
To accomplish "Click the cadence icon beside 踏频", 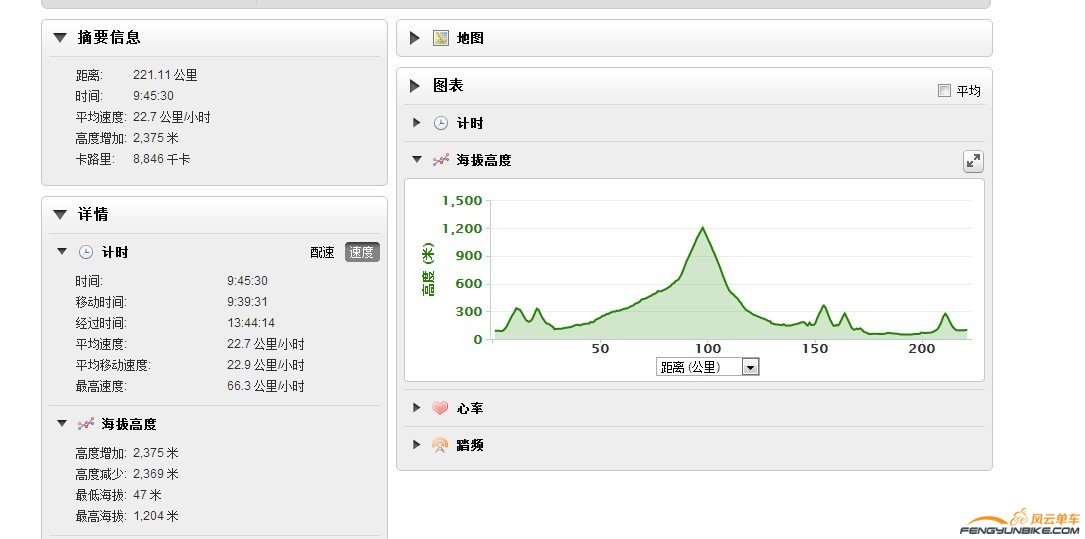I will (440, 445).
